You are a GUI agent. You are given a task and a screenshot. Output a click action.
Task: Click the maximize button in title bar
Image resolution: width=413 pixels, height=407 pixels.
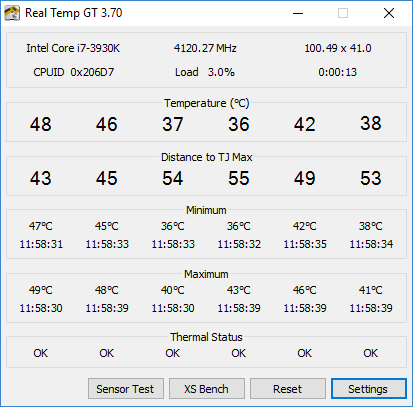tap(343, 13)
